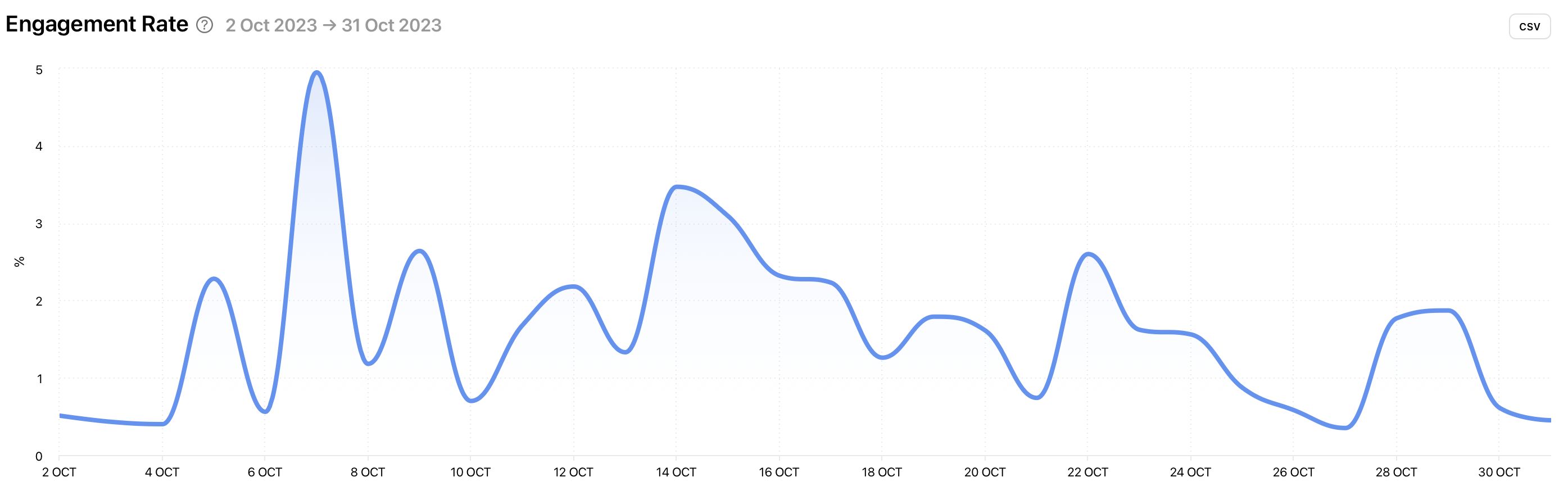Screen dimensions: 1568x500
Task: Click the % y-axis unit label
Action: coord(19,262)
